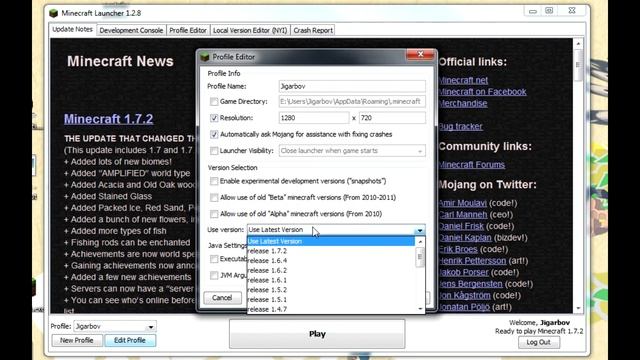This screenshot has height=360, width=640.
Task: Open Daniel Frisk Twitter link
Action: coord(461,226)
